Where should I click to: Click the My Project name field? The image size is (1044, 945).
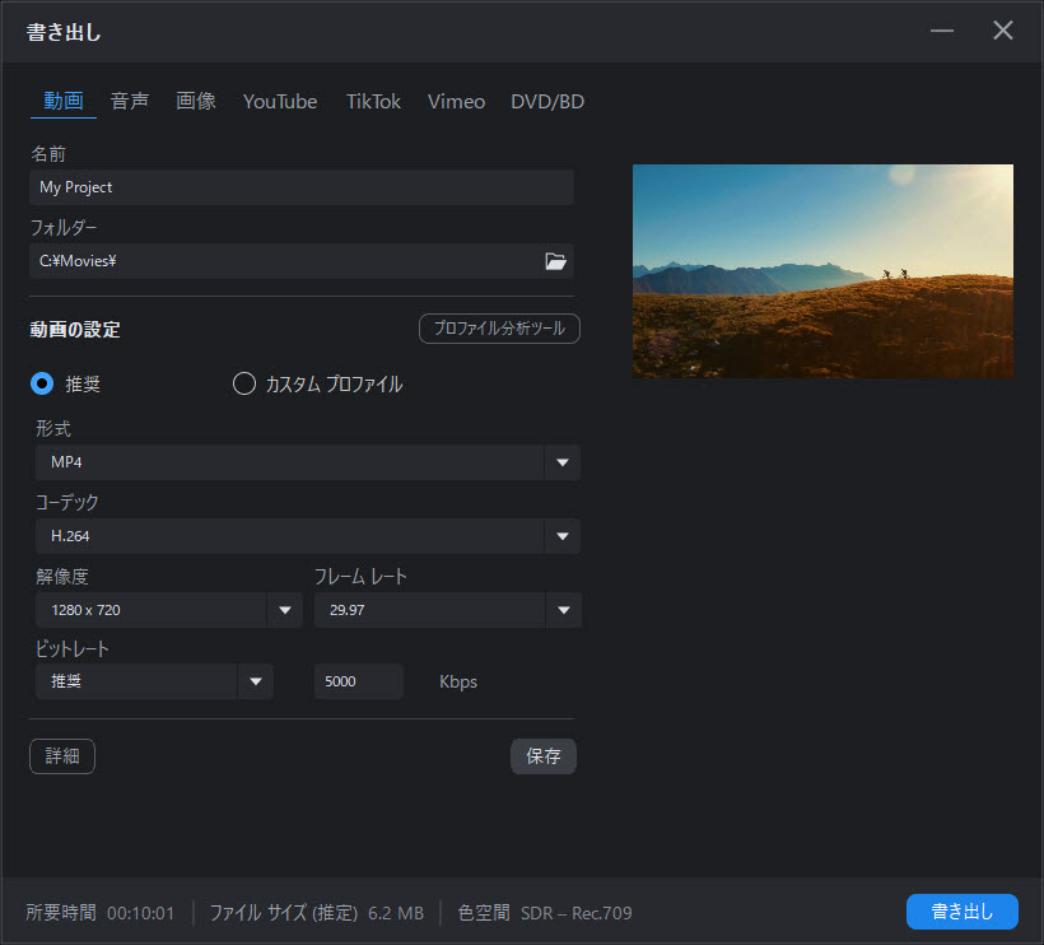(x=300, y=186)
